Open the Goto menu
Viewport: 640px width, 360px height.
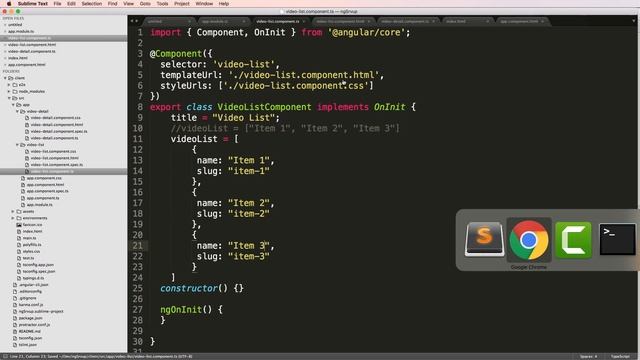point(145,3)
